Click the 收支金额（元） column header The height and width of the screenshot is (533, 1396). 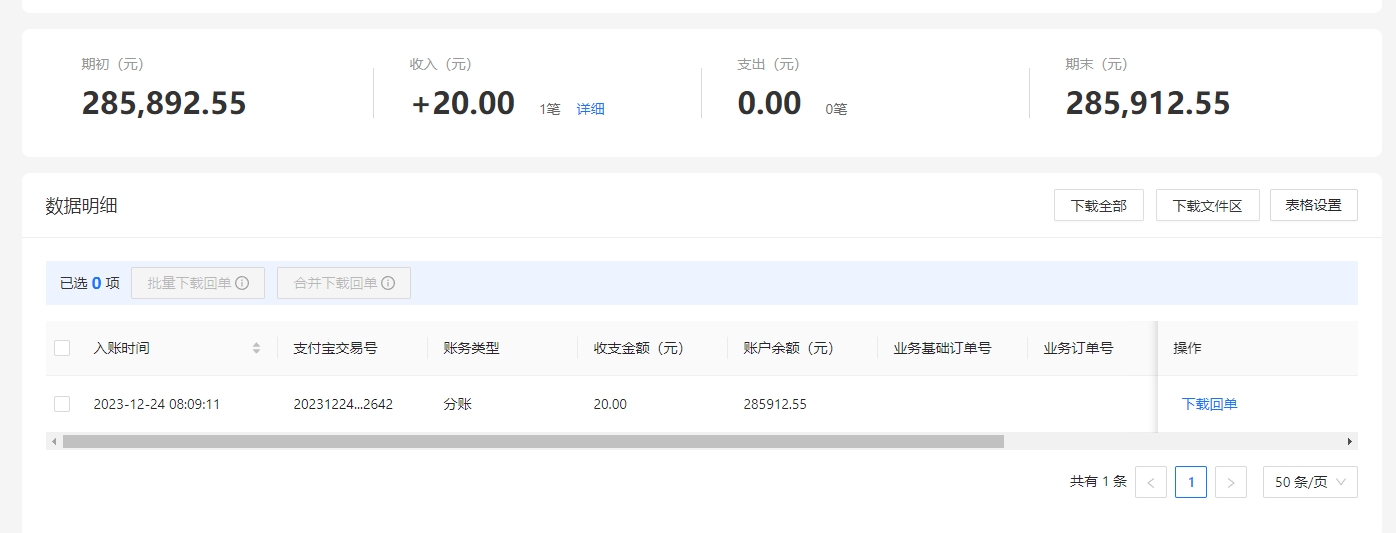638,348
